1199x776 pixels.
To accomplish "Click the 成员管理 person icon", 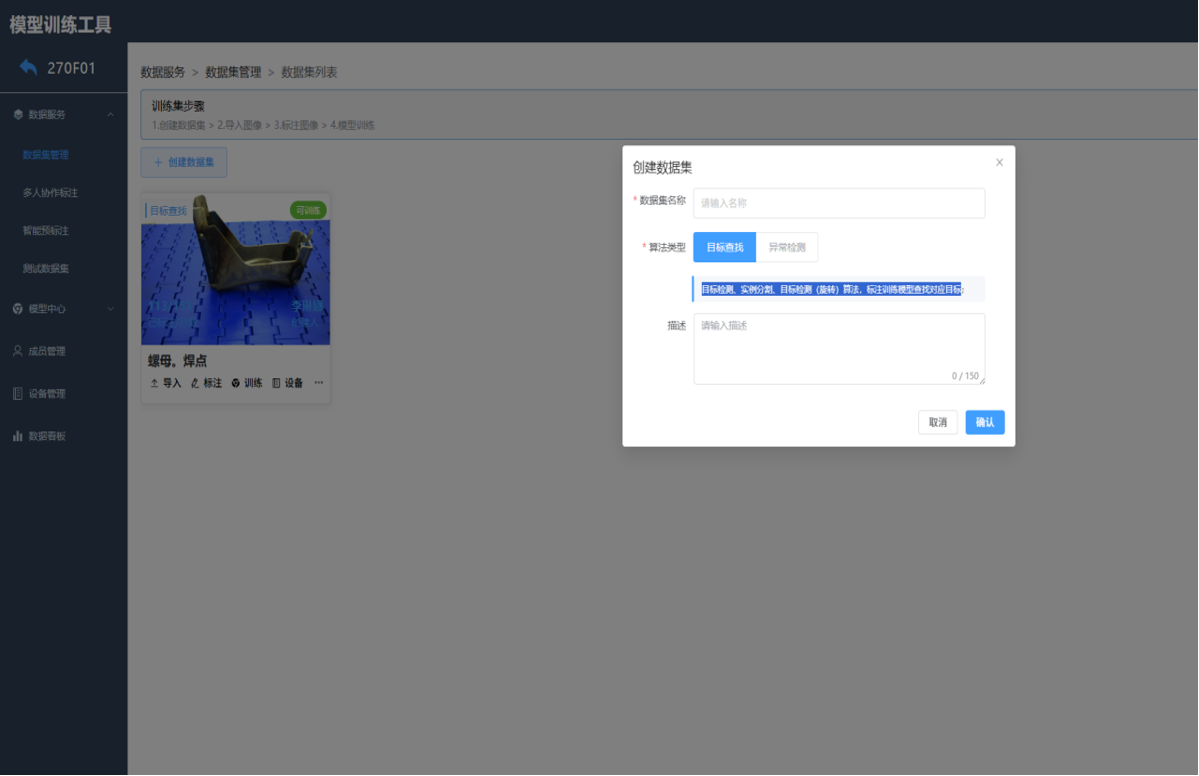I will 18,351.
